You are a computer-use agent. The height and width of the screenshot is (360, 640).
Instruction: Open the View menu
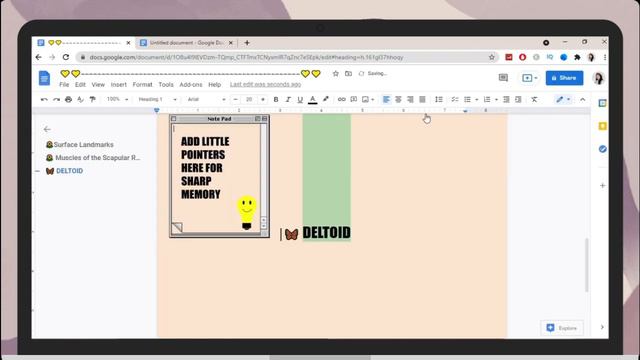[x=98, y=84]
